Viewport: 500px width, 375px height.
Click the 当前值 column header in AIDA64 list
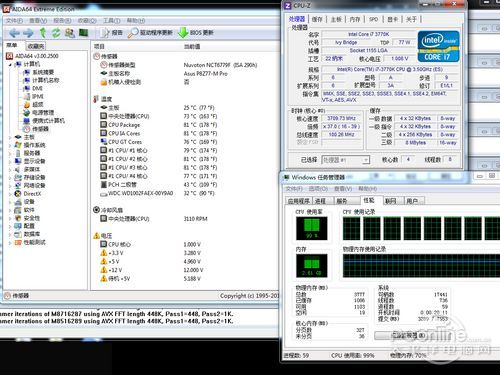click(192, 46)
